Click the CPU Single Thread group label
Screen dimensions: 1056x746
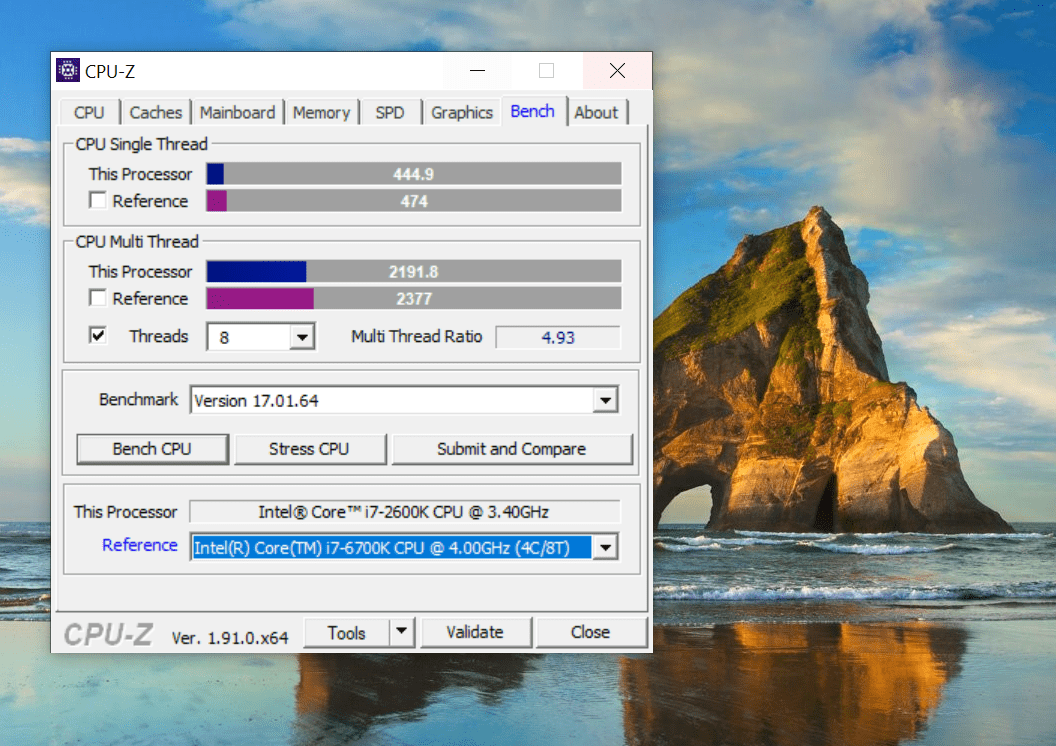pyautogui.click(x=141, y=144)
